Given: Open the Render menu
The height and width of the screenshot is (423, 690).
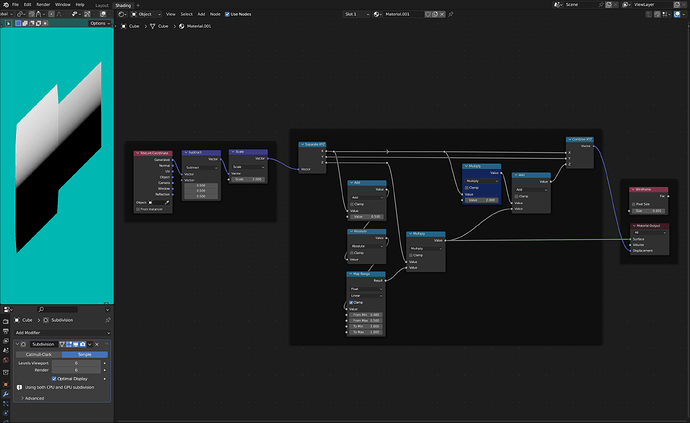Looking at the screenshot, I should [43, 4].
